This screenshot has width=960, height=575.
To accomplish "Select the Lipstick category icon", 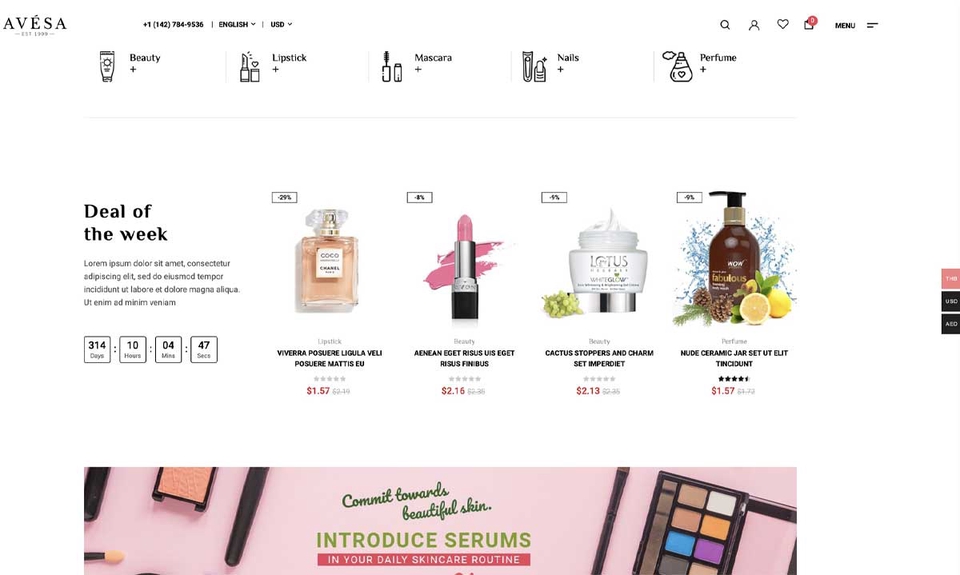I will coord(250,66).
